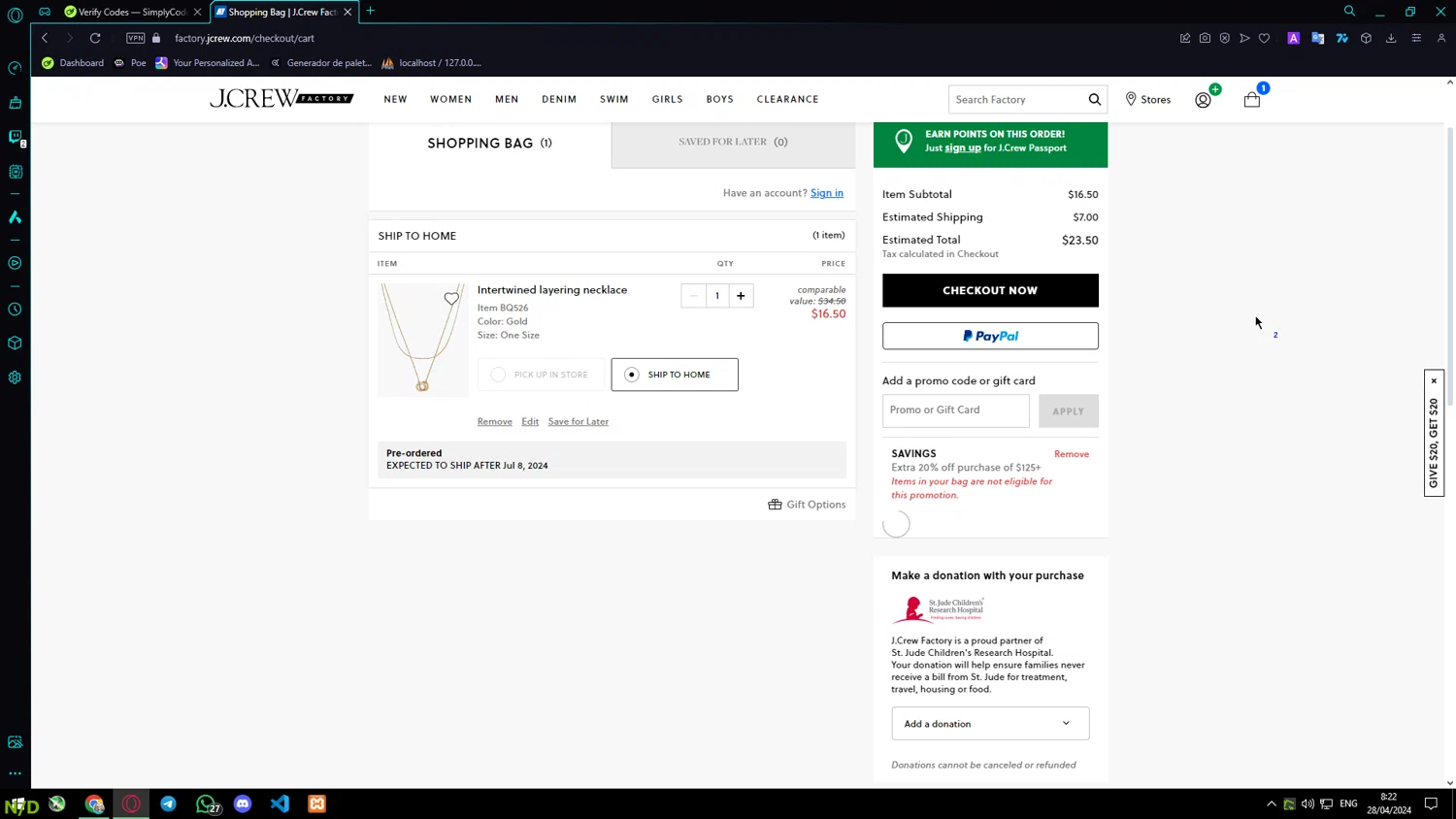
Task: Open Telegram from taskbar
Action: click(x=168, y=803)
